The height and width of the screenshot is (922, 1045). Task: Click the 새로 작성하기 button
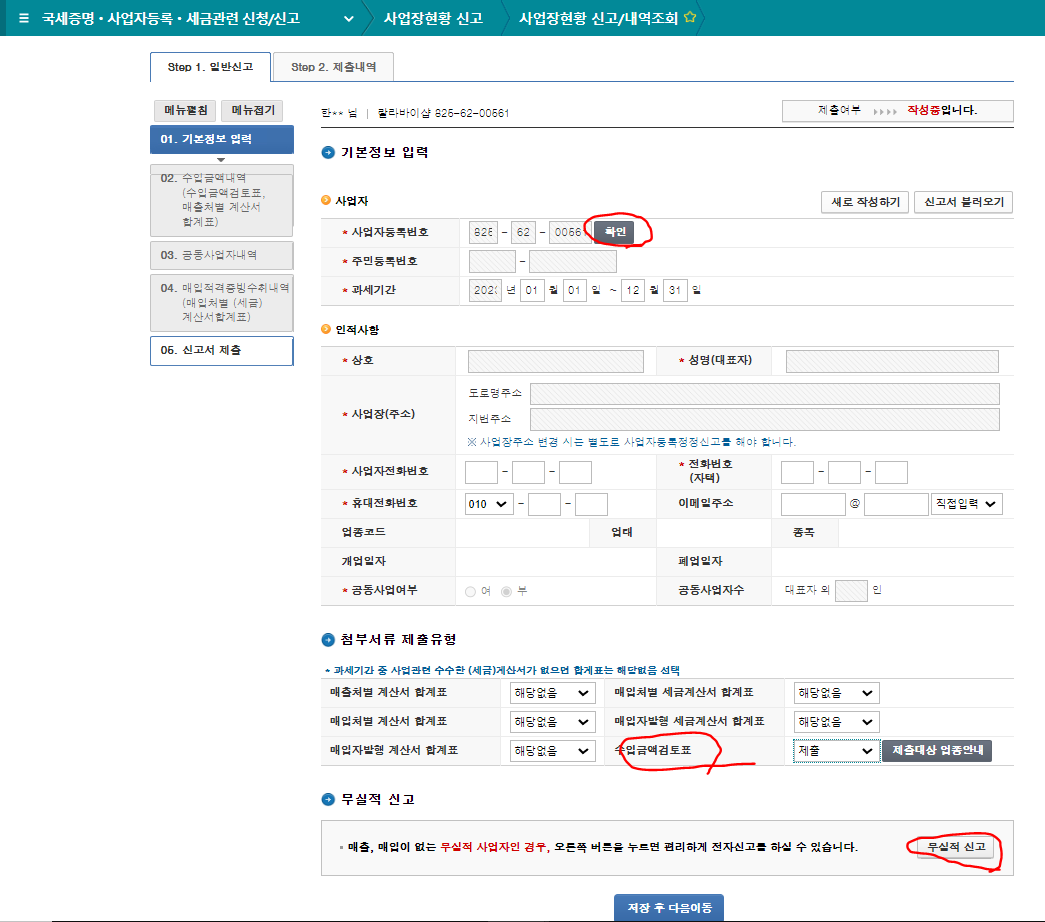point(865,202)
